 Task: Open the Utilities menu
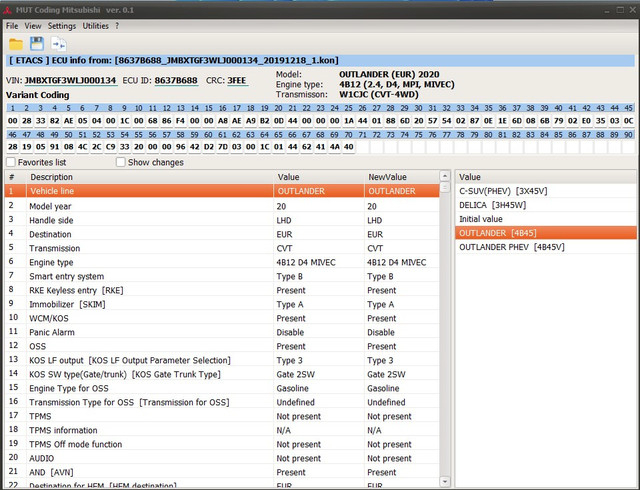[95, 25]
